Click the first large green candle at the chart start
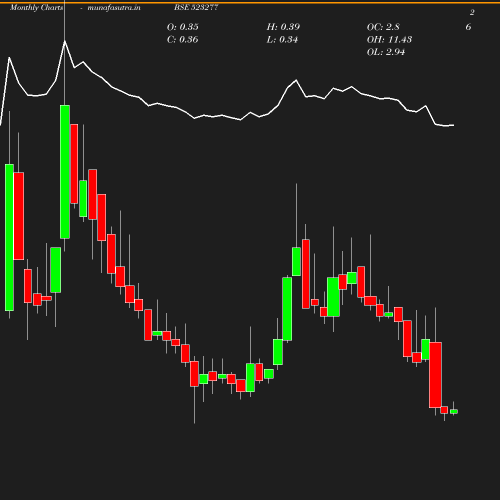The image size is (500, 500). pyautogui.click(x=9, y=237)
